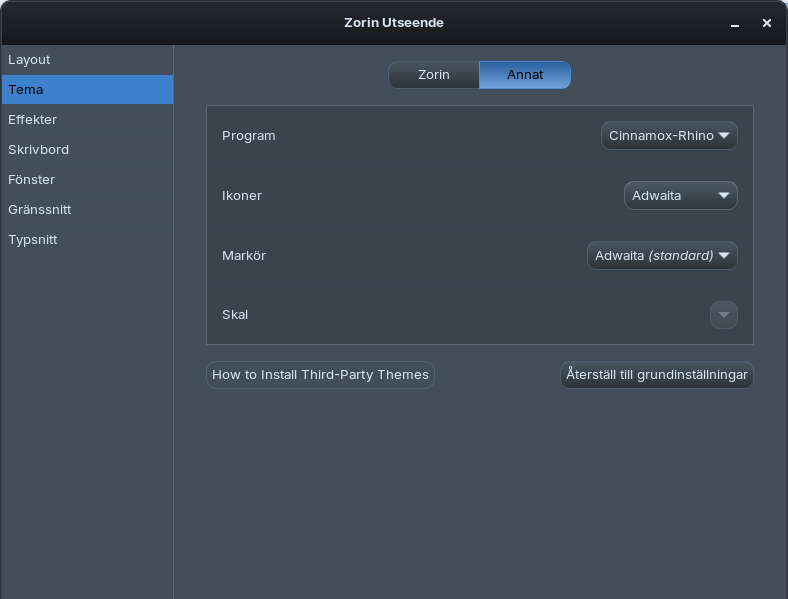788x599 pixels.
Task: Open the Markör dropdown Adwaita (standard)
Action: 662,256
